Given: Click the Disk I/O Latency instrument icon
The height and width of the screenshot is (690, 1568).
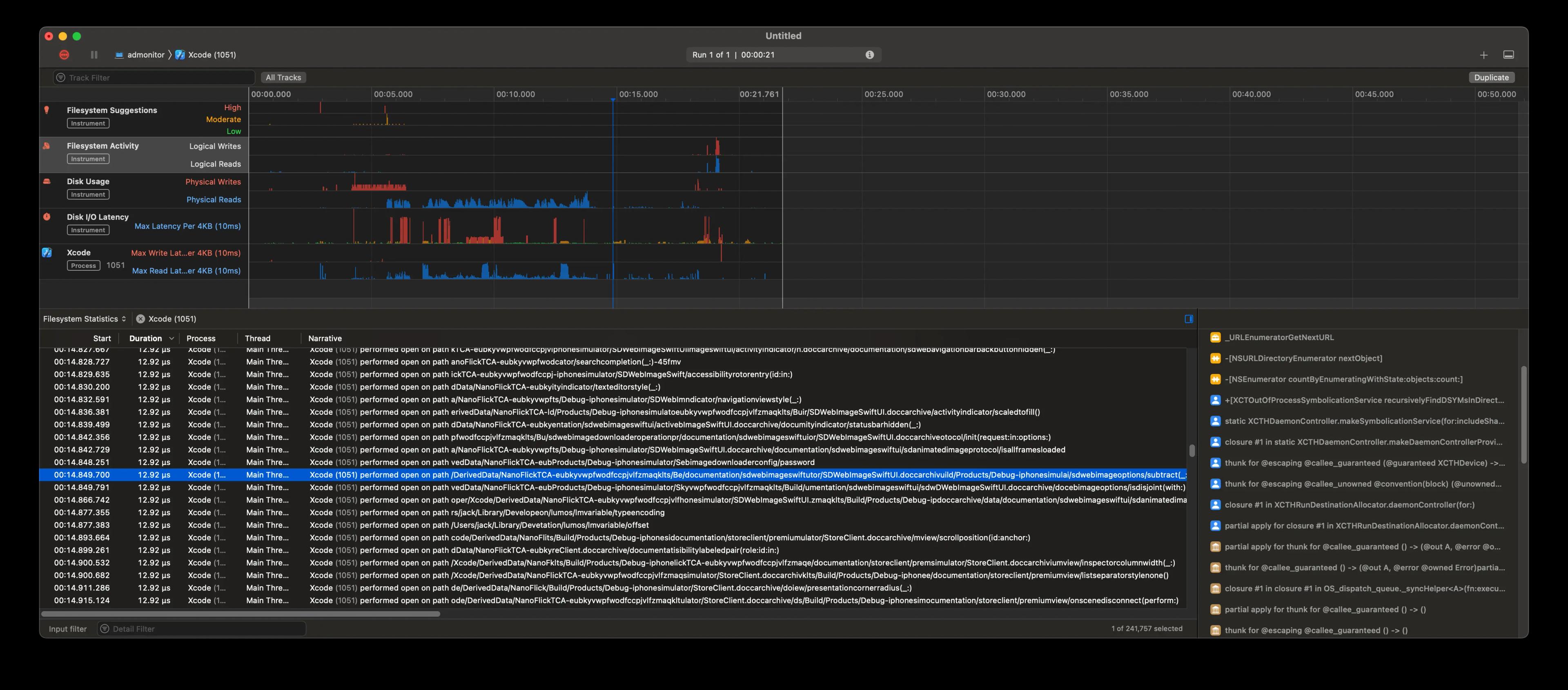Looking at the screenshot, I should 46,217.
